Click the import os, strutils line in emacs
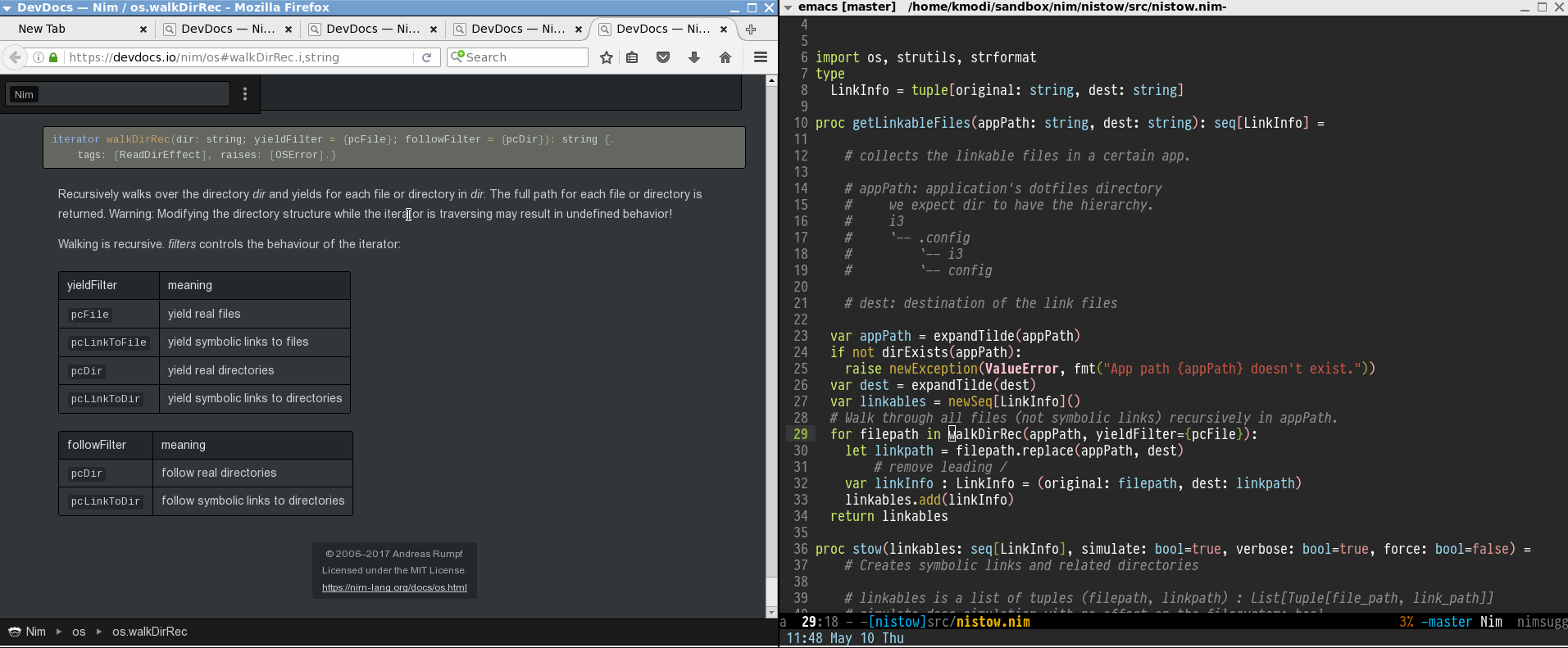 pos(926,57)
